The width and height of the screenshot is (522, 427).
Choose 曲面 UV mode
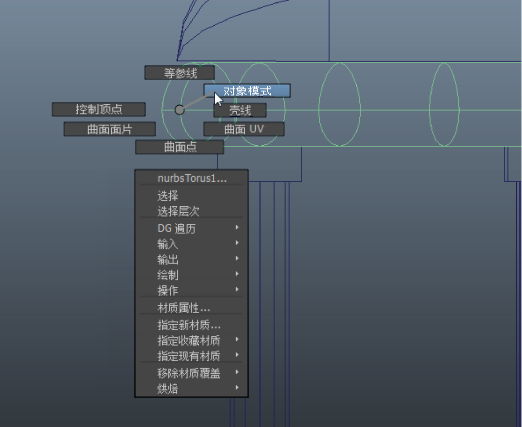click(x=244, y=129)
